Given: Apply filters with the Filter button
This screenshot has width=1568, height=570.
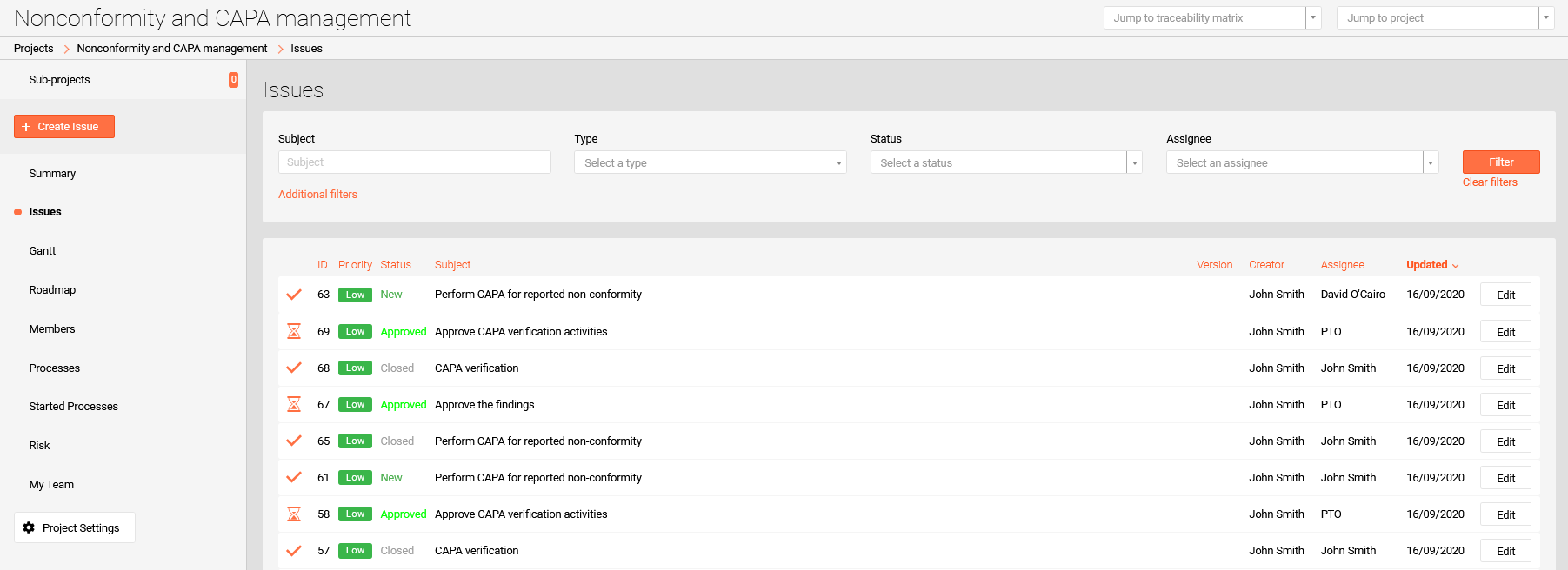Looking at the screenshot, I should (x=1500, y=162).
